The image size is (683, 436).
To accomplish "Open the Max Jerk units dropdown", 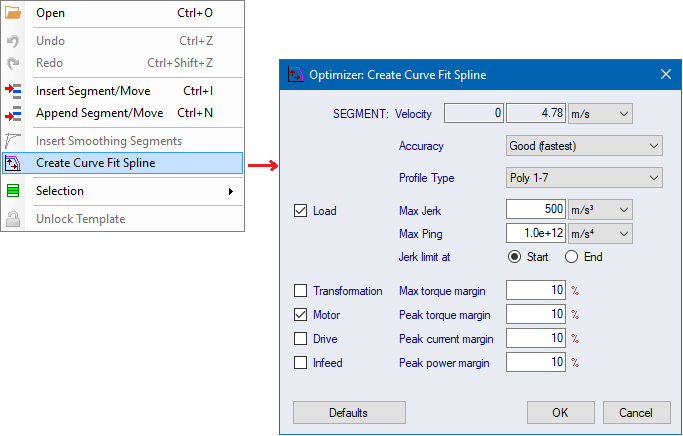I will [600, 209].
